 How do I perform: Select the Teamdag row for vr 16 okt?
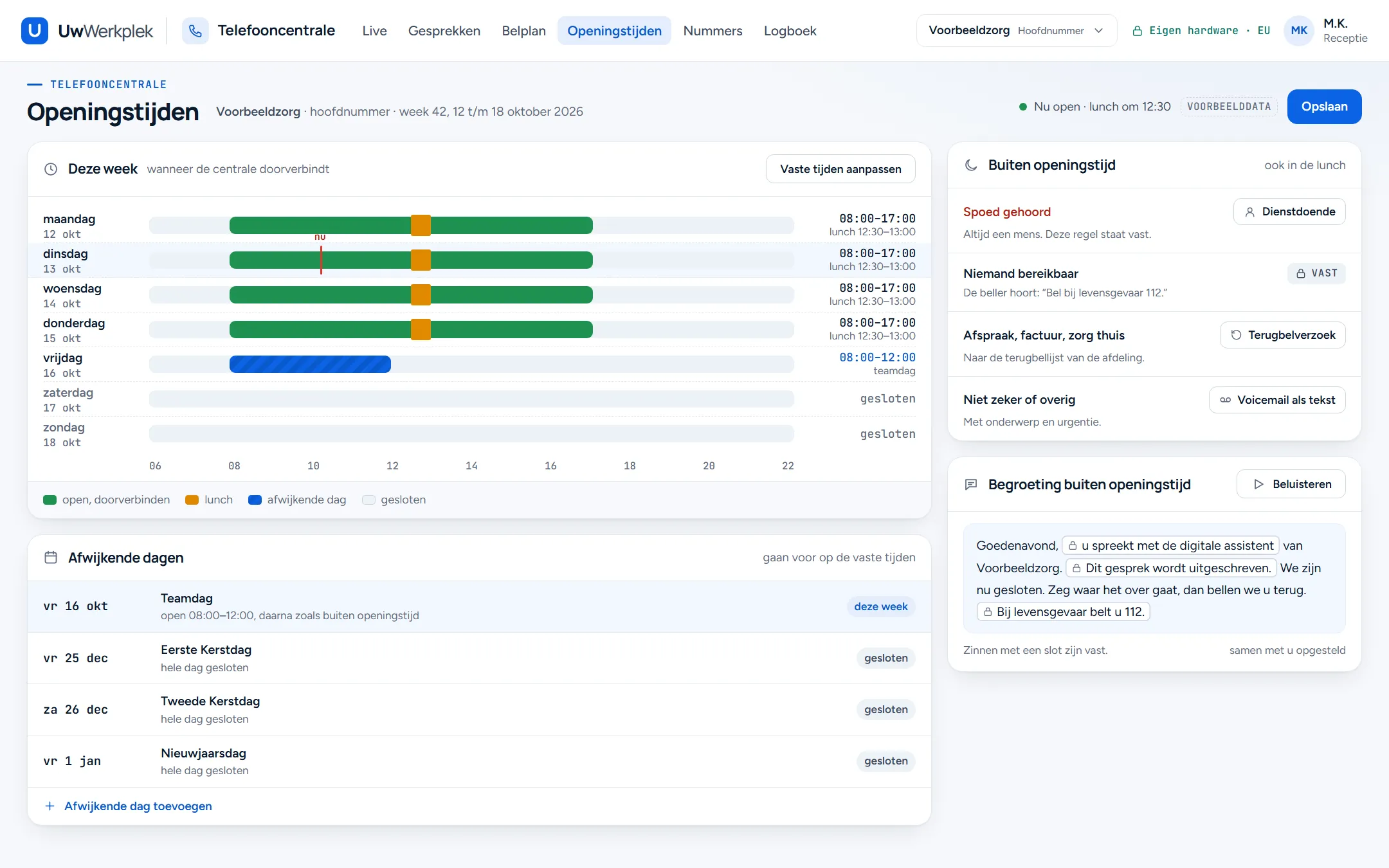pos(479,606)
